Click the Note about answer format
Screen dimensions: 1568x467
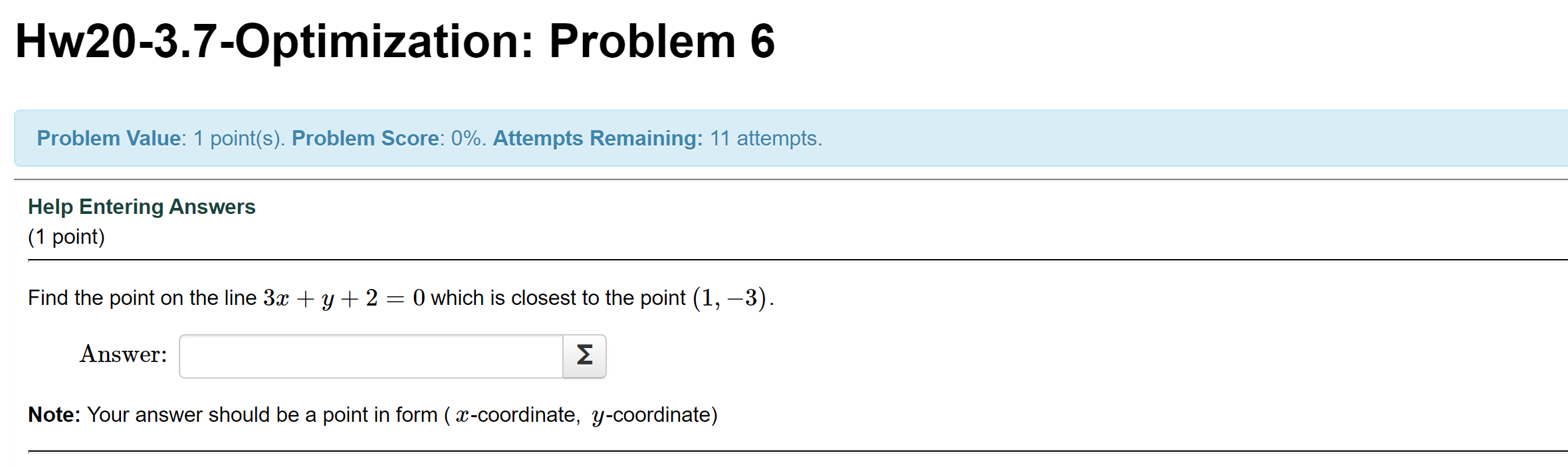(372, 414)
